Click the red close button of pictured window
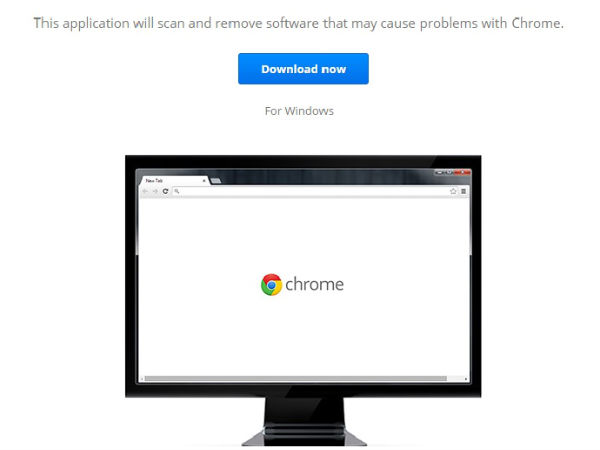 click(x=464, y=173)
